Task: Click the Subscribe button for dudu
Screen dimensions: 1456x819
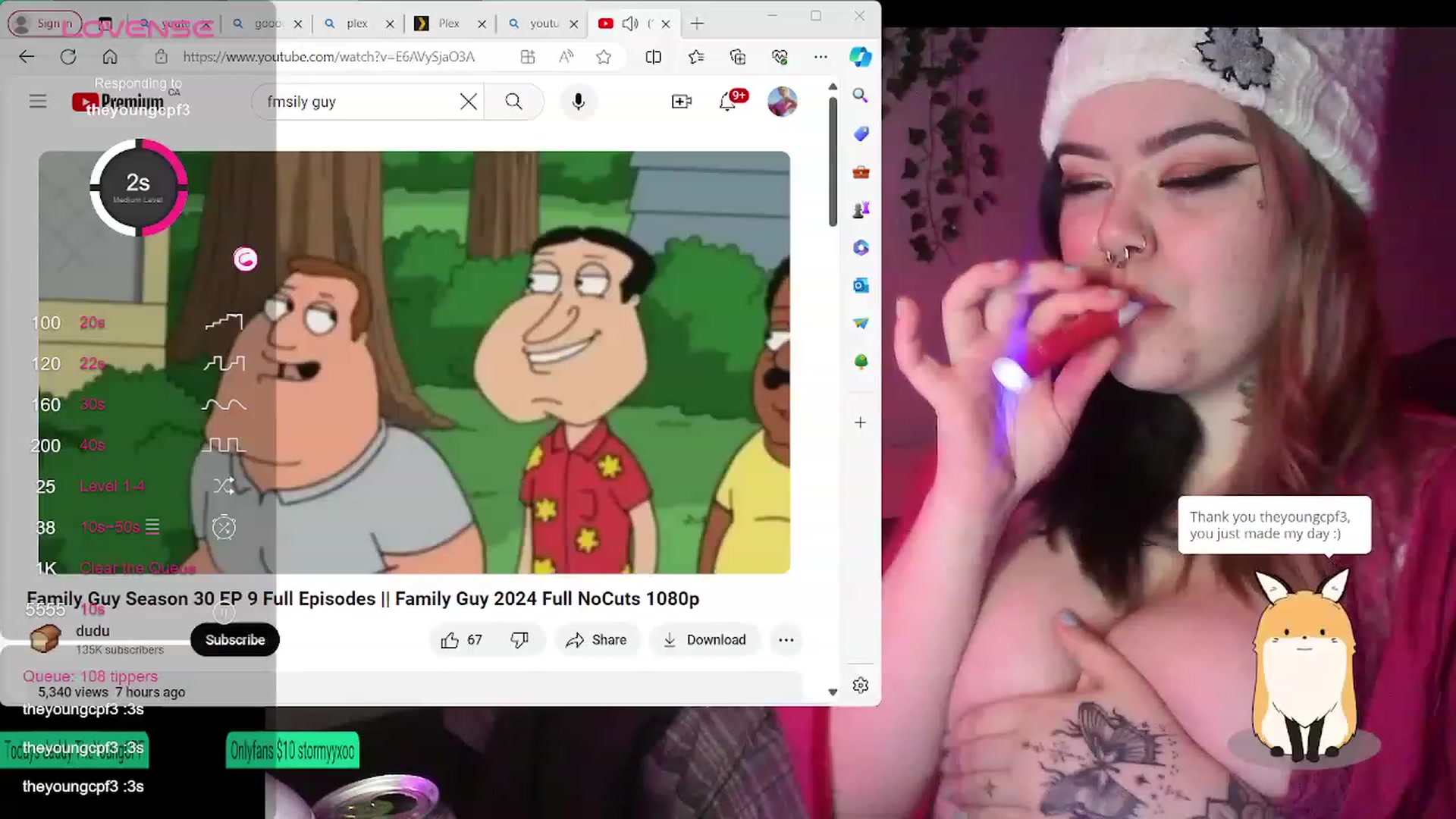Action: point(235,640)
